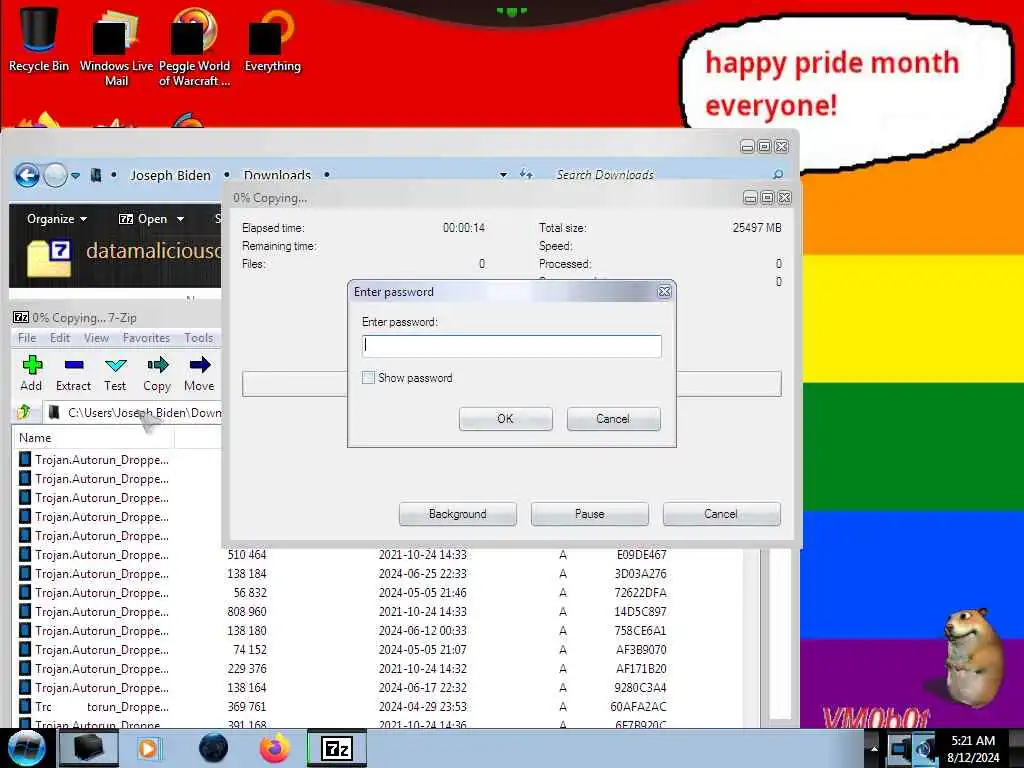Open media player taskbar icon

pos(149,748)
